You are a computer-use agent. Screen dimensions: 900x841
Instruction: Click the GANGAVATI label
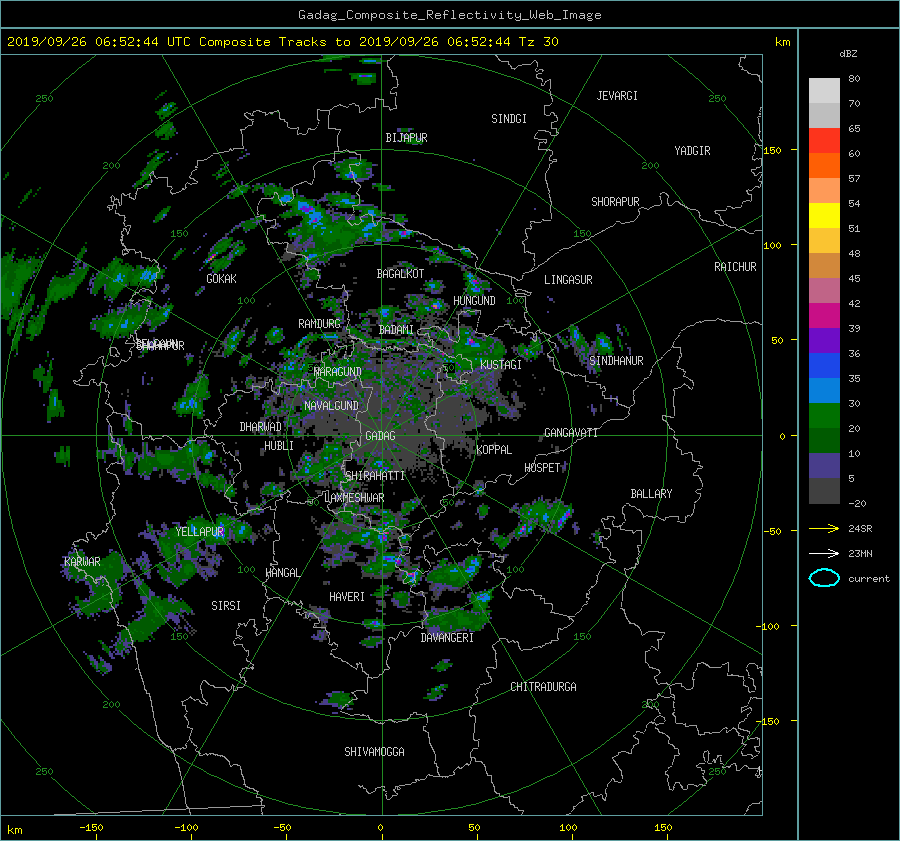[571, 433]
